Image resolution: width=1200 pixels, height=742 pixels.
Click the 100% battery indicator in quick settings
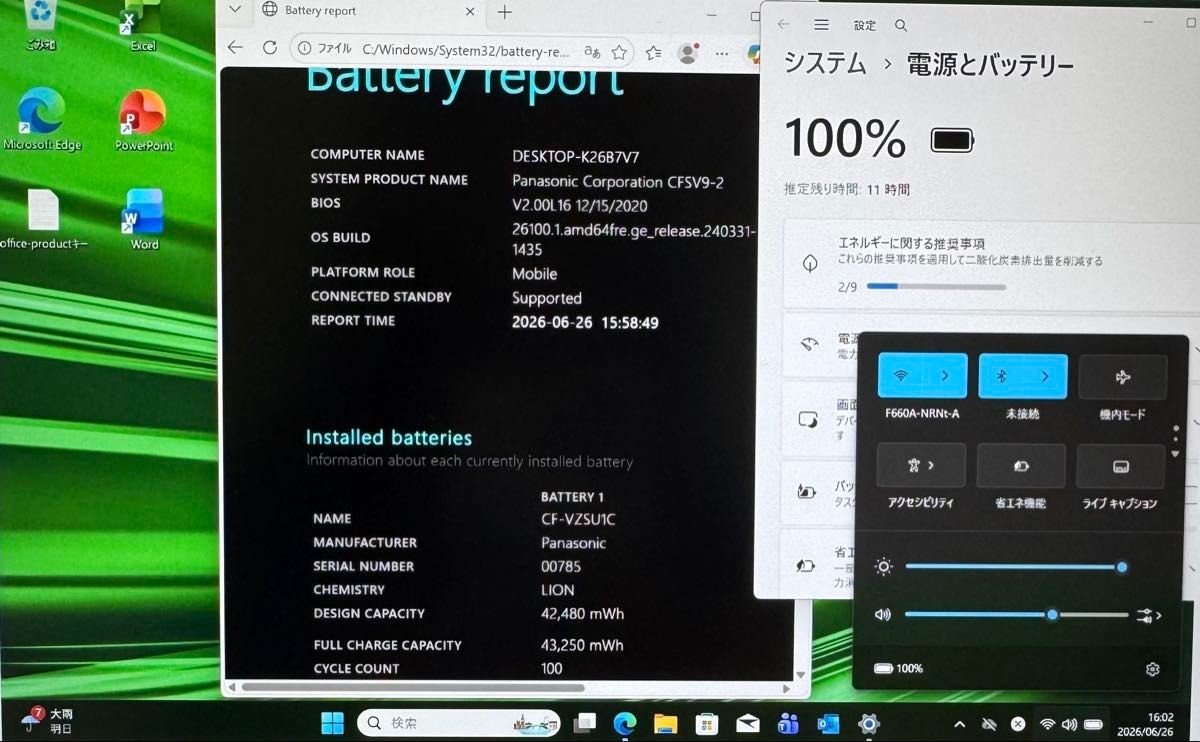point(898,669)
